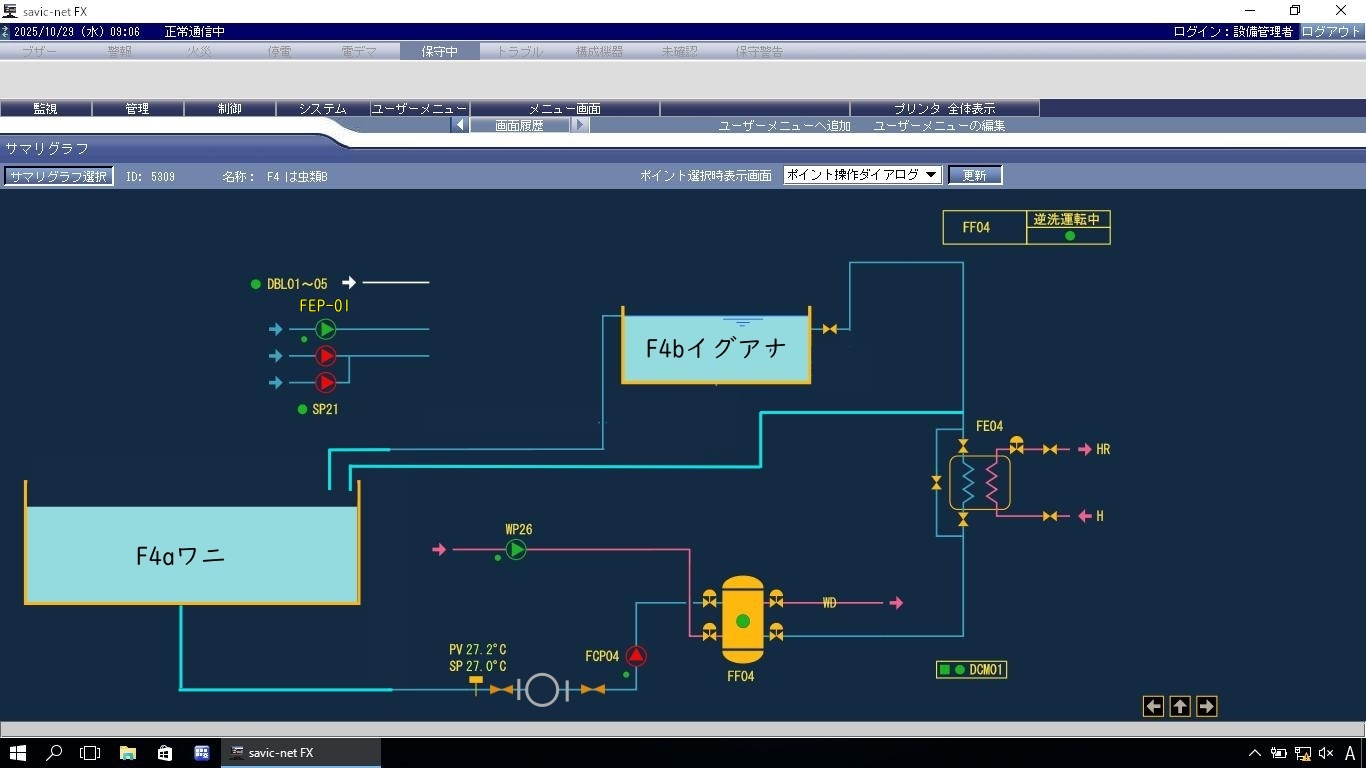Click the right arrow navigation icon
This screenshot has height=768, width=1366.
(1206, 707)
